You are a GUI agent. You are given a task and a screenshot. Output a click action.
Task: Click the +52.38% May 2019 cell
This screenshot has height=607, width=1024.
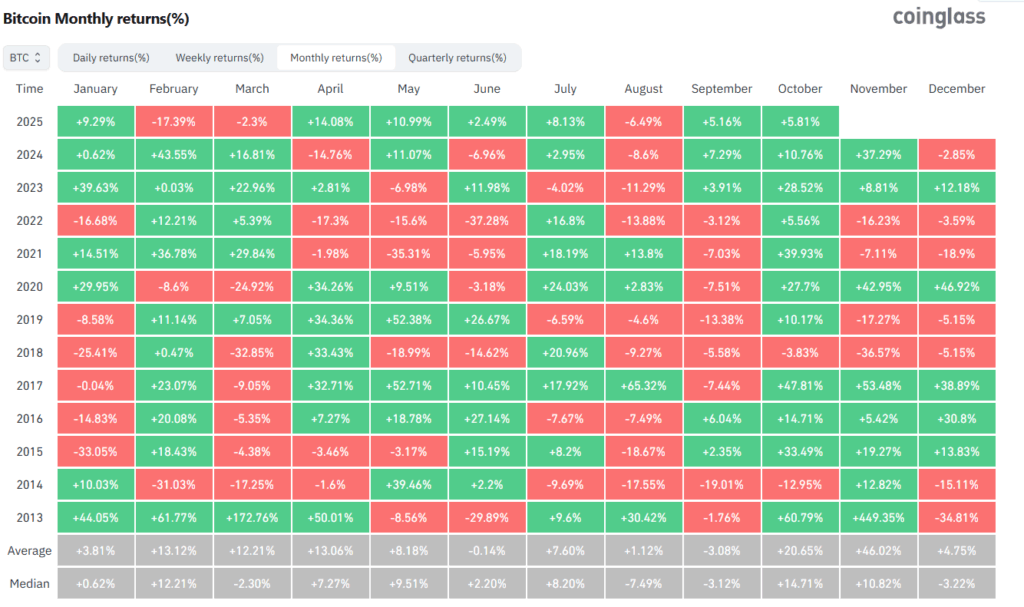click(x=408, y=319)
